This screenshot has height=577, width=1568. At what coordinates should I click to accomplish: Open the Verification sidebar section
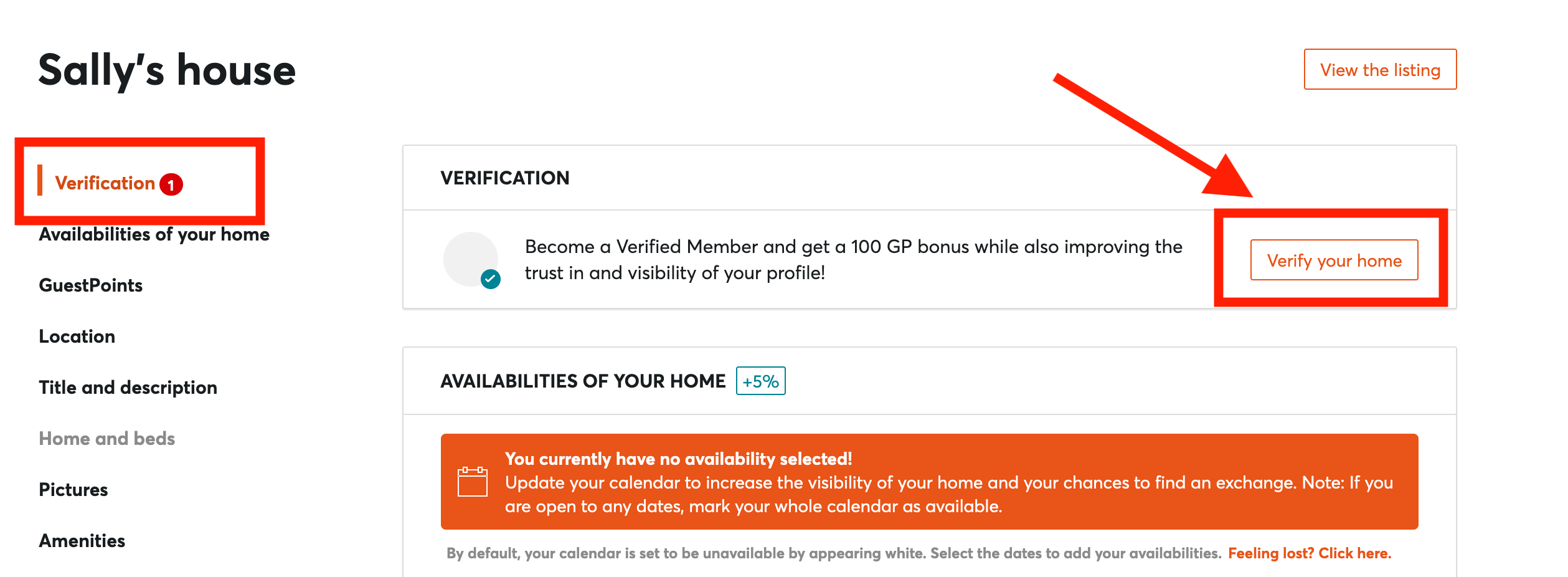[105, 183]
